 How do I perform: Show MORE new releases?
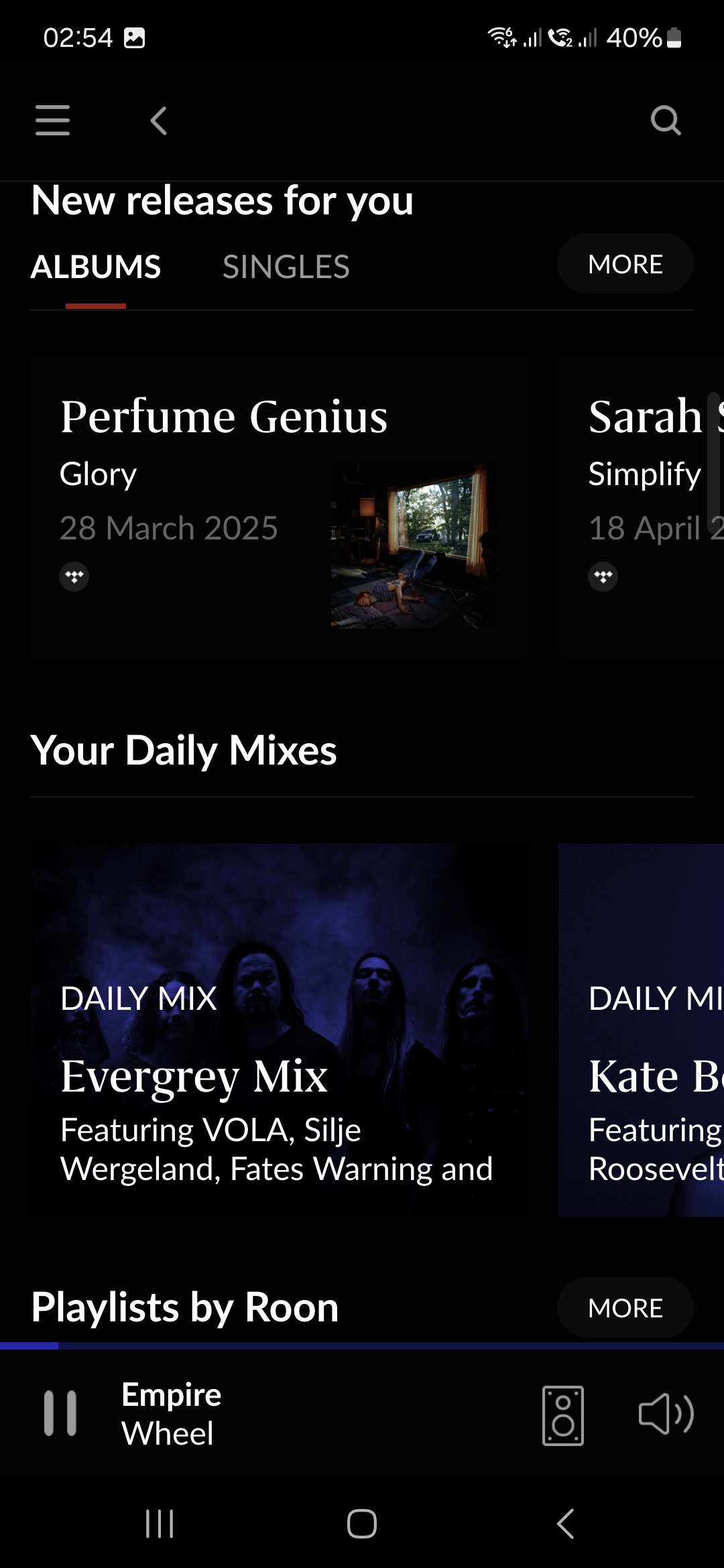point(625,263)
